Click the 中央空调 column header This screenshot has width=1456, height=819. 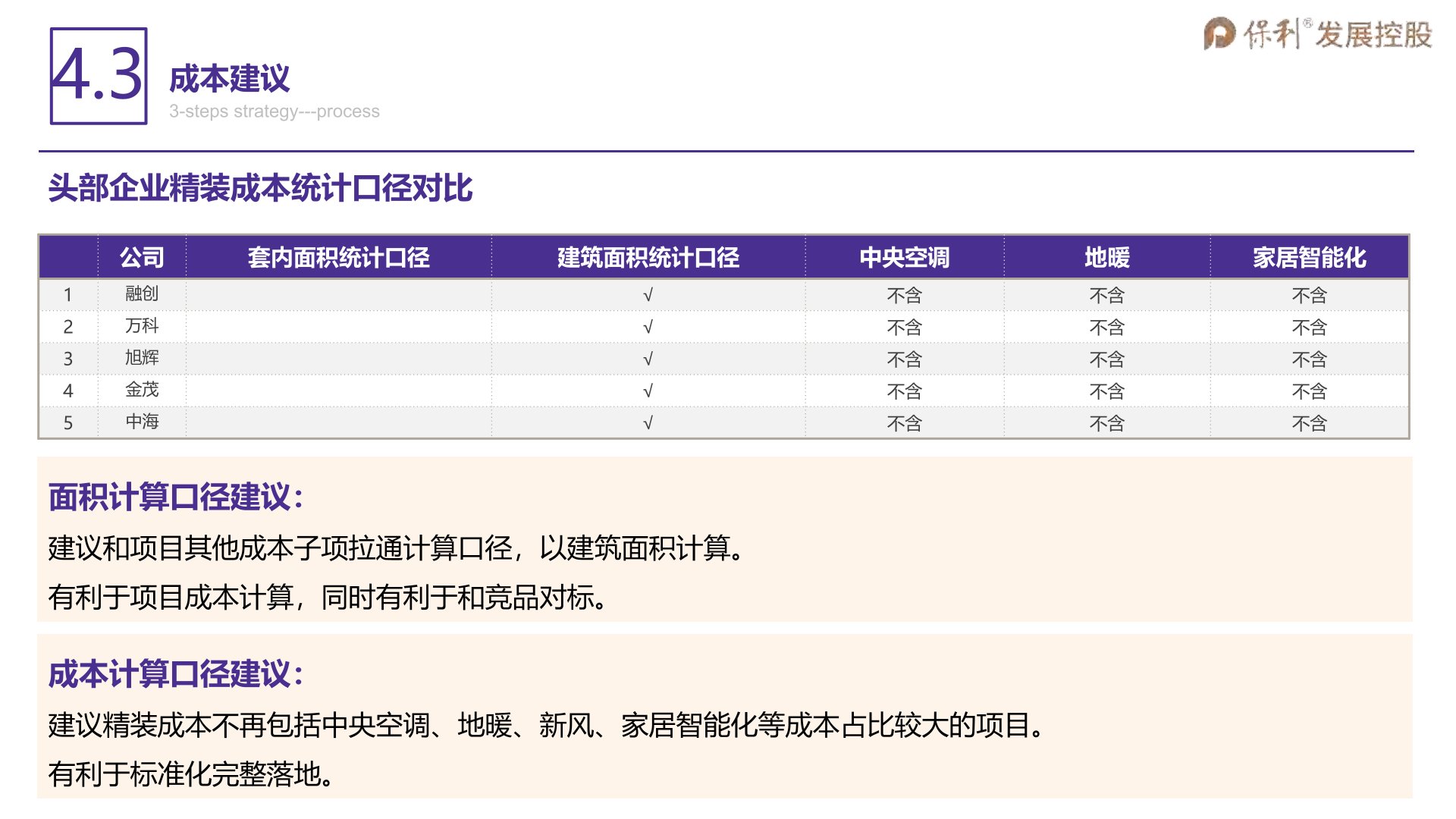[904, 258]
